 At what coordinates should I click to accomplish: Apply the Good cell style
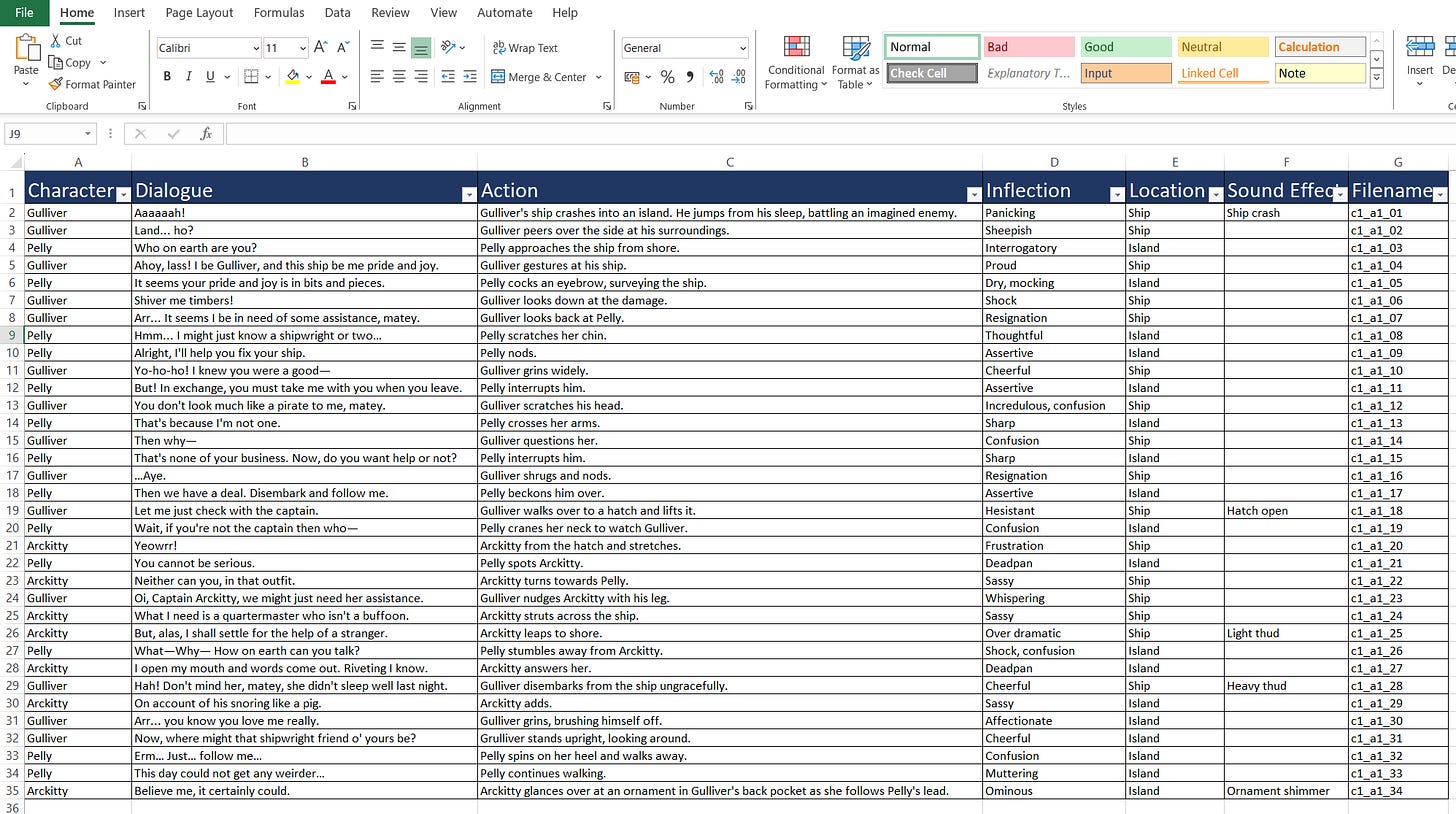click(1126, 47)
